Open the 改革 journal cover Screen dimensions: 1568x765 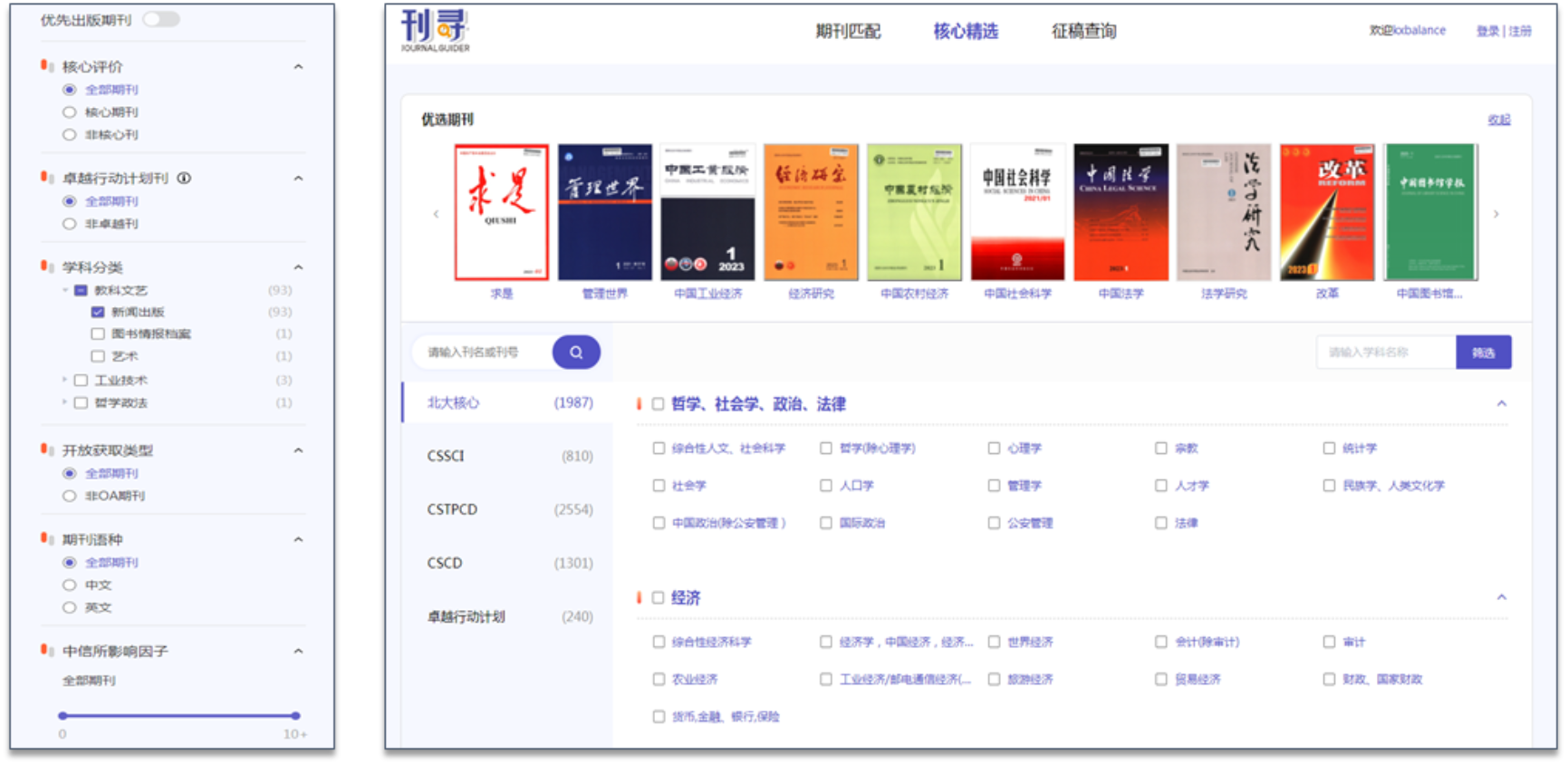tap(1327, 212)
